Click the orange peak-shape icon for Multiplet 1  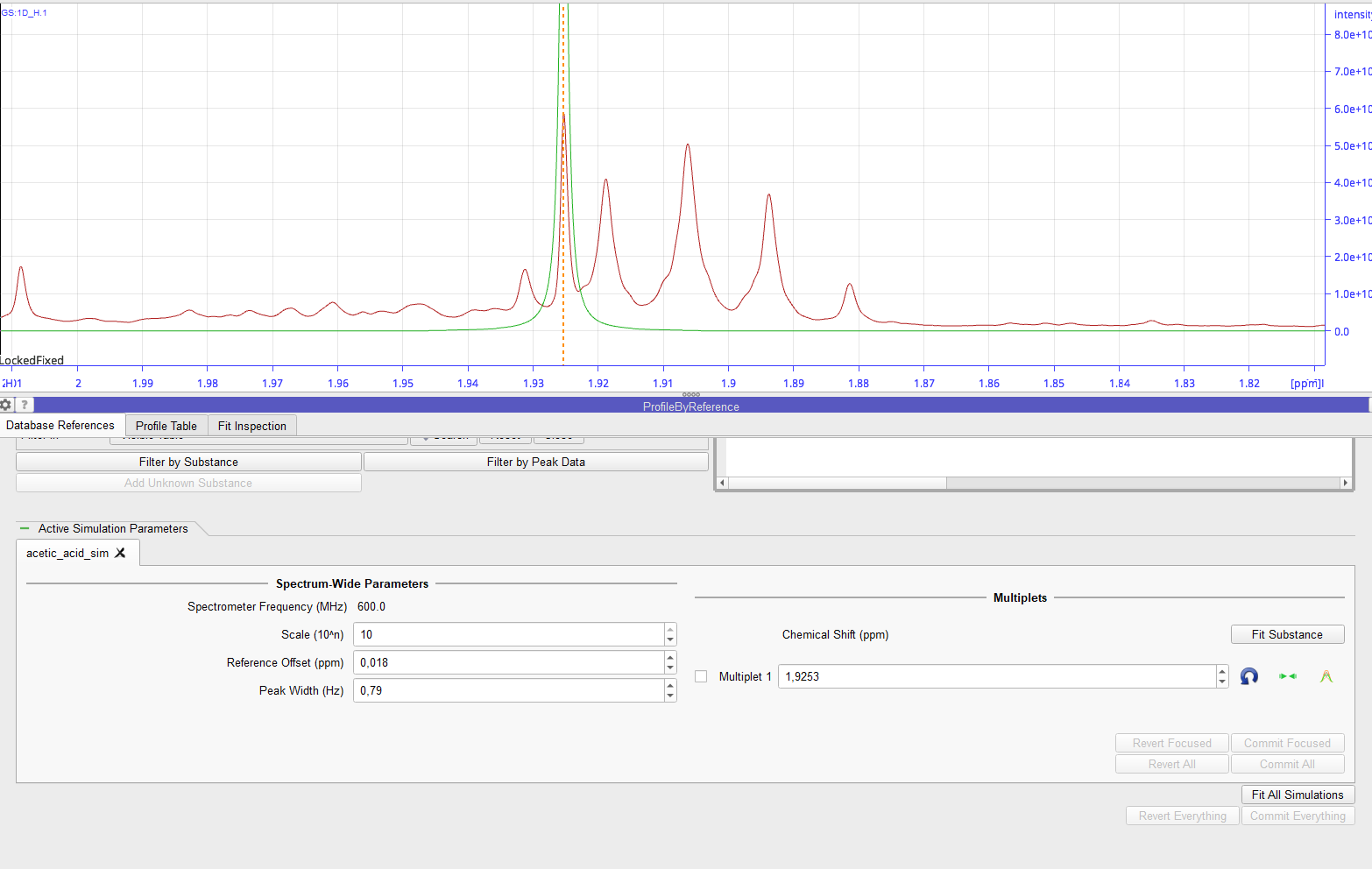pyautogui.click(x=1326, y=676)
